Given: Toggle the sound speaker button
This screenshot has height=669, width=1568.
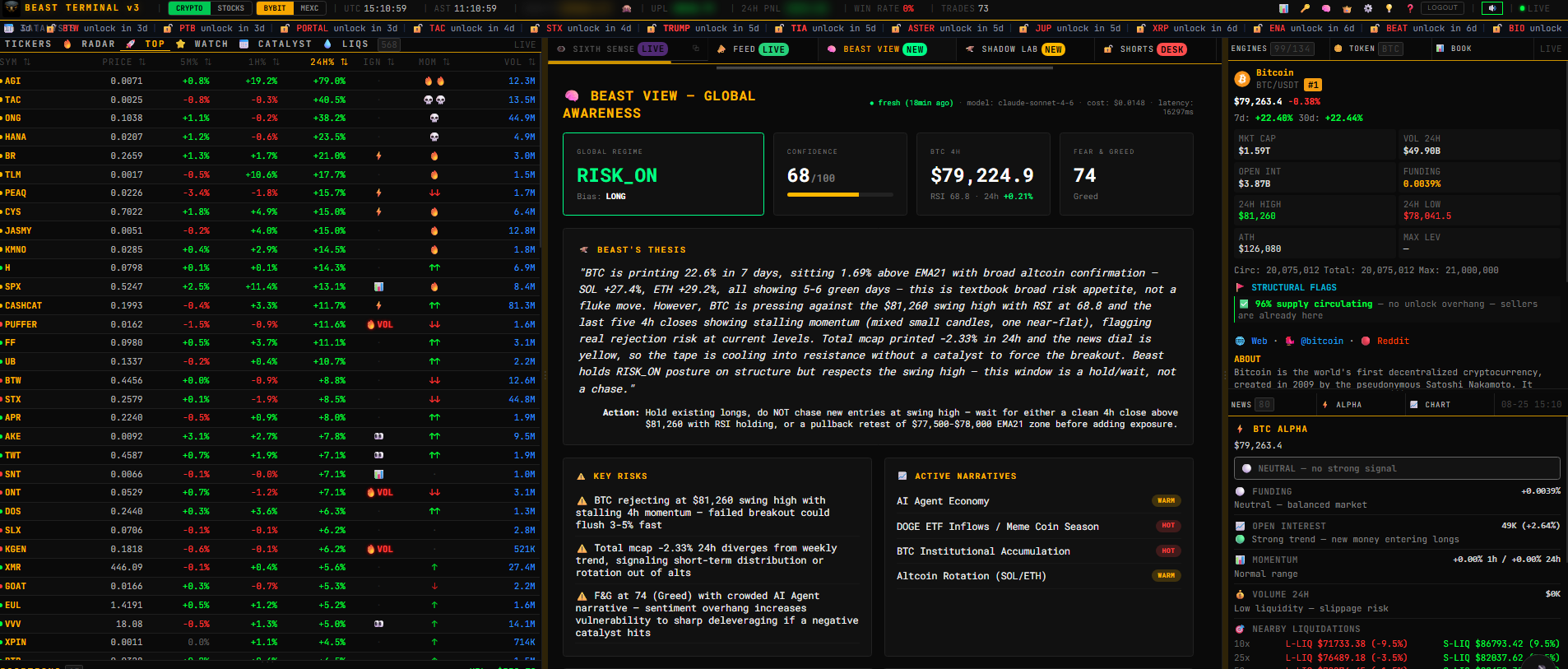Looking at the screenshot, I should pyautogui.click(x=1492, y=8).
